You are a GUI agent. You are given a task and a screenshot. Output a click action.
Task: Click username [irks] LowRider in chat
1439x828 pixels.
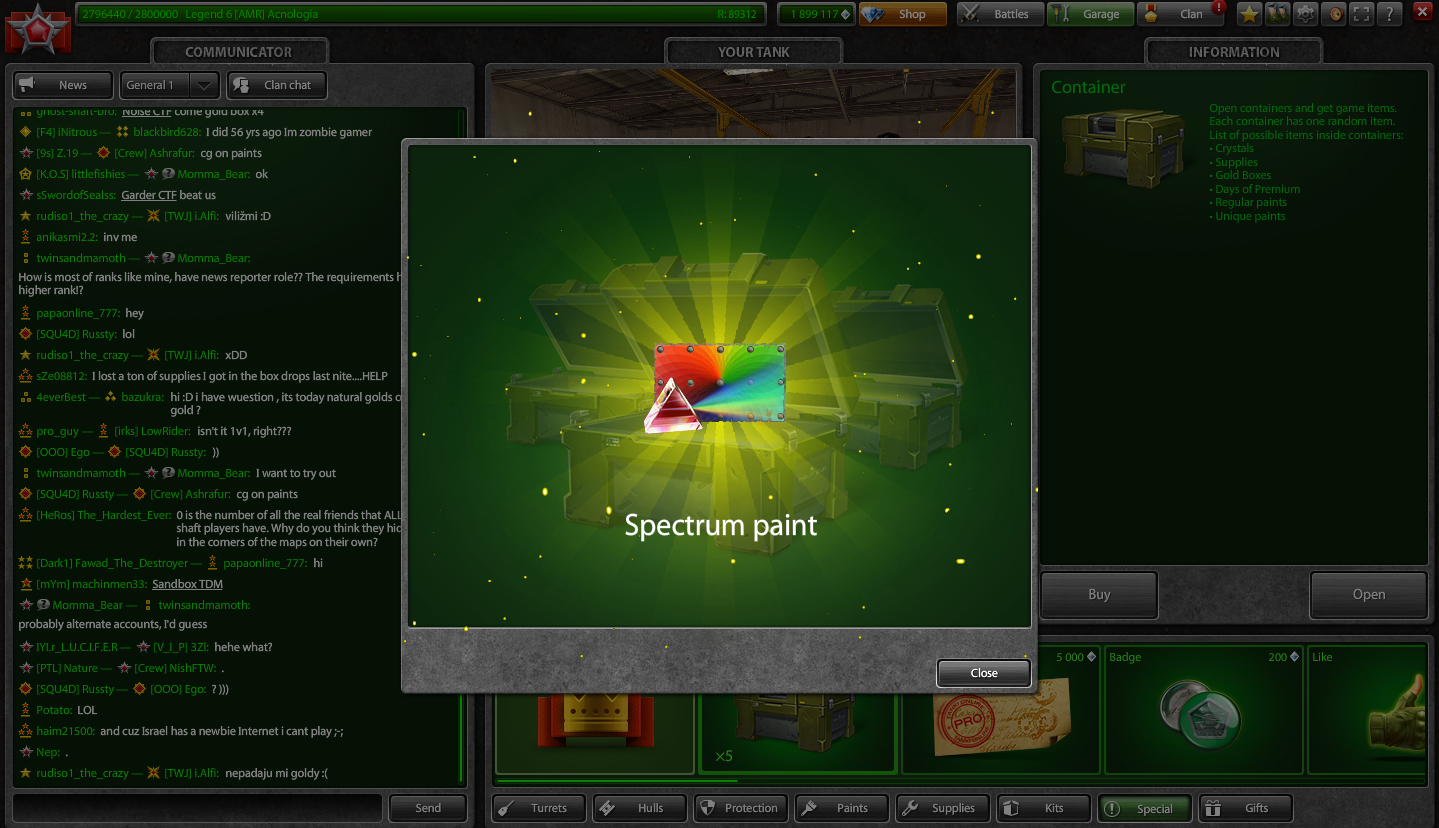point(152,431)
